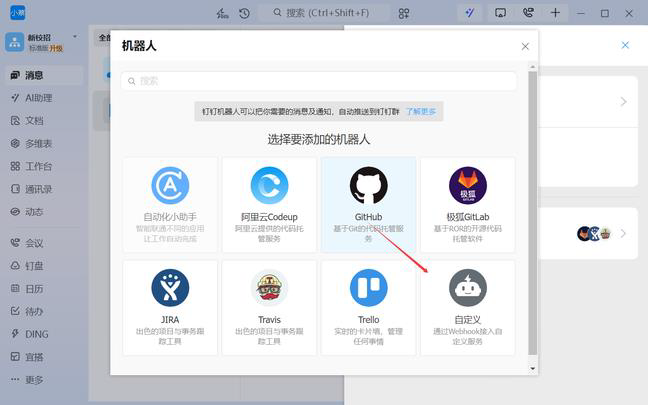The height and width of the screenshot is (405, 648).
Task: Choose the 阿里云Codeup robot
Action: [269, 205]
